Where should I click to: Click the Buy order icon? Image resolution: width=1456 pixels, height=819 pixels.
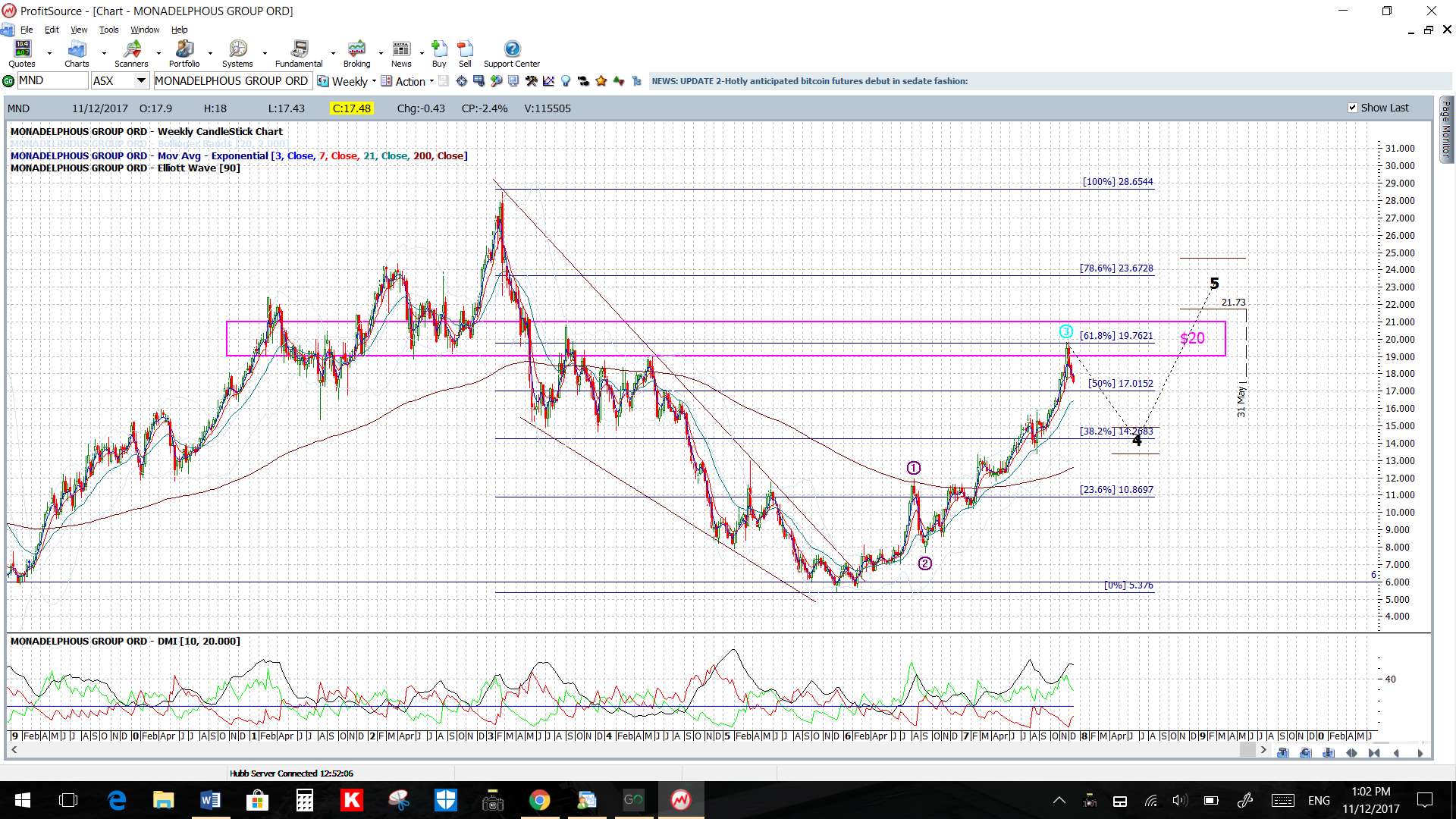click(439, 54)
